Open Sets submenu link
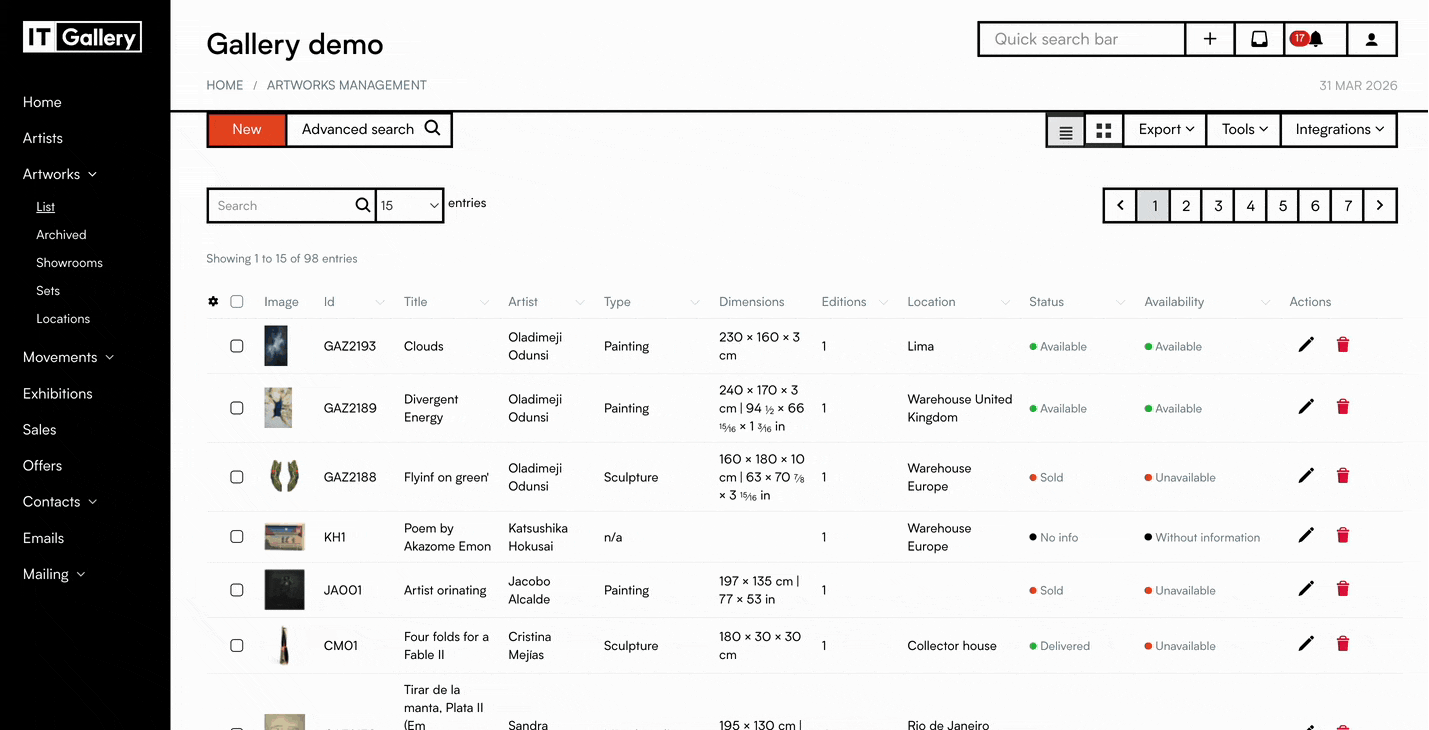Viewport: 1429px width, 730px height. (x=48, y=291)
